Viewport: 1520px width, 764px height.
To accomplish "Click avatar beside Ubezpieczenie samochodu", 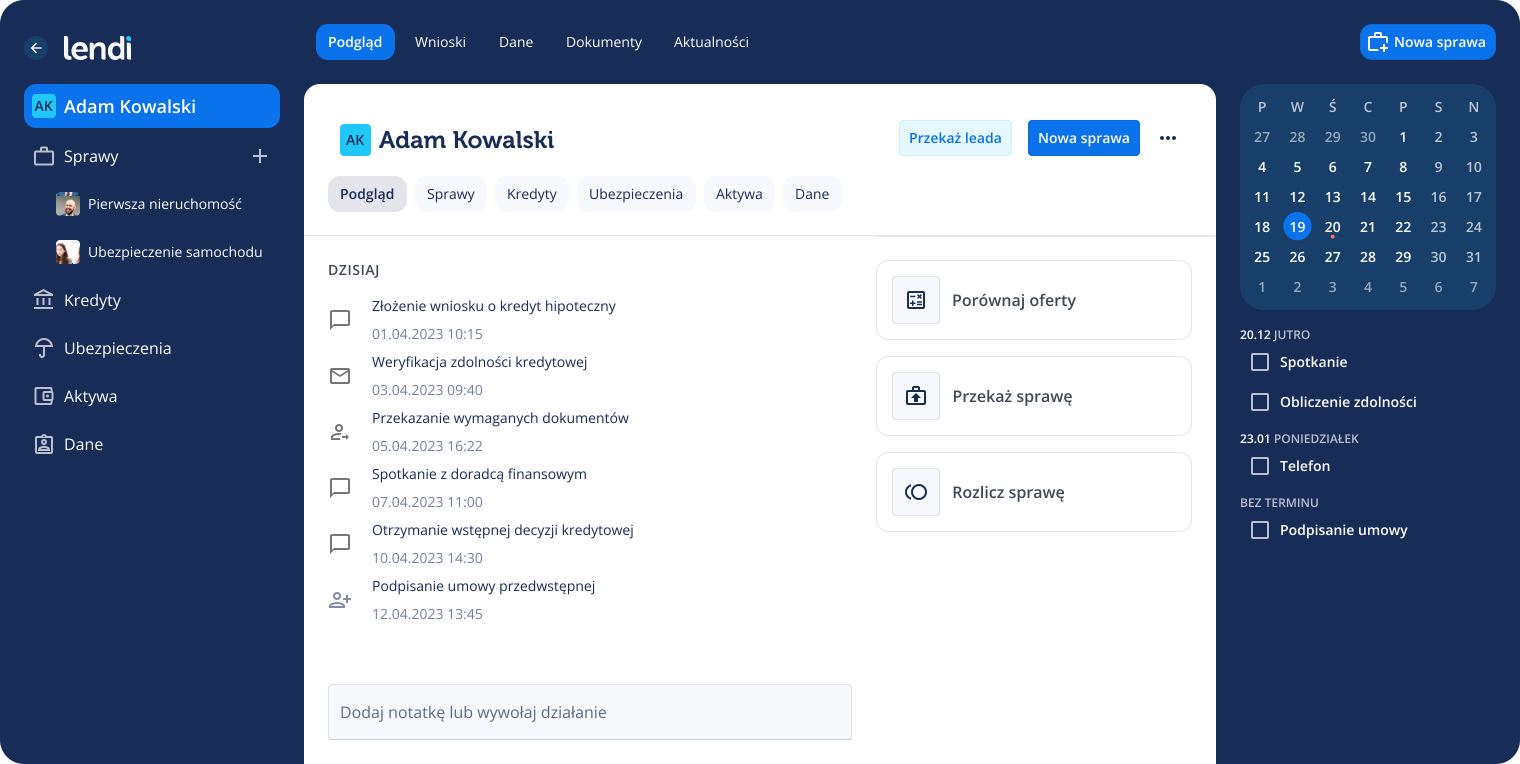I will click(68, 252).
